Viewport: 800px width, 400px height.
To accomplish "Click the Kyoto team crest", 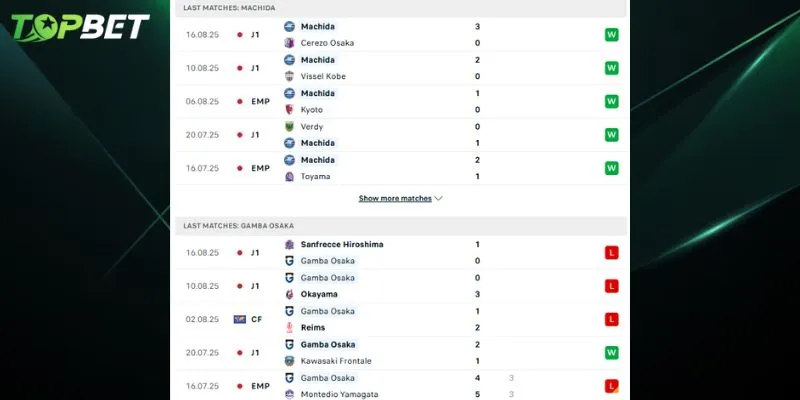I will (290, 110).
